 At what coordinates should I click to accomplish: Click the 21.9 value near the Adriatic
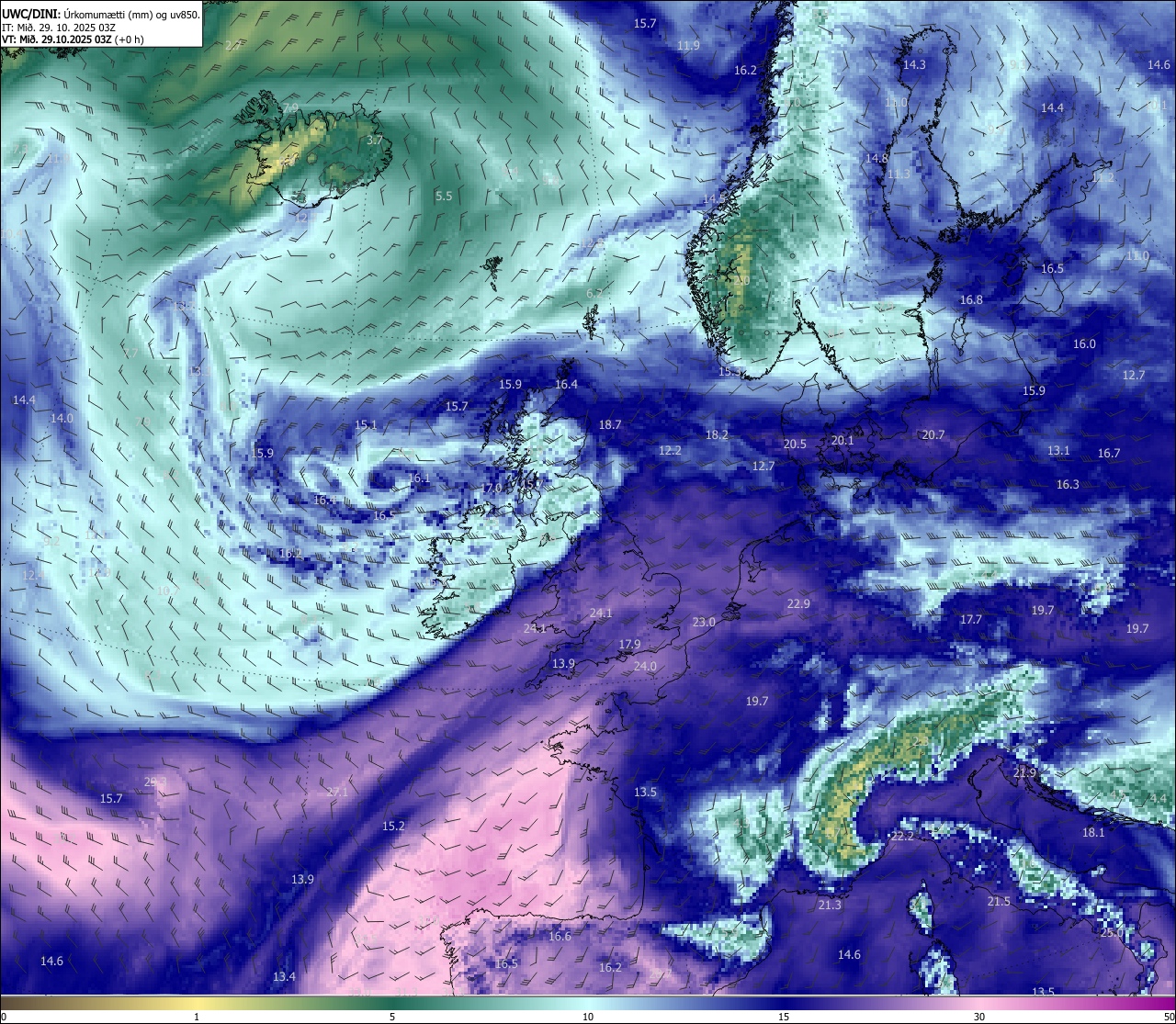pos(1024,772)
